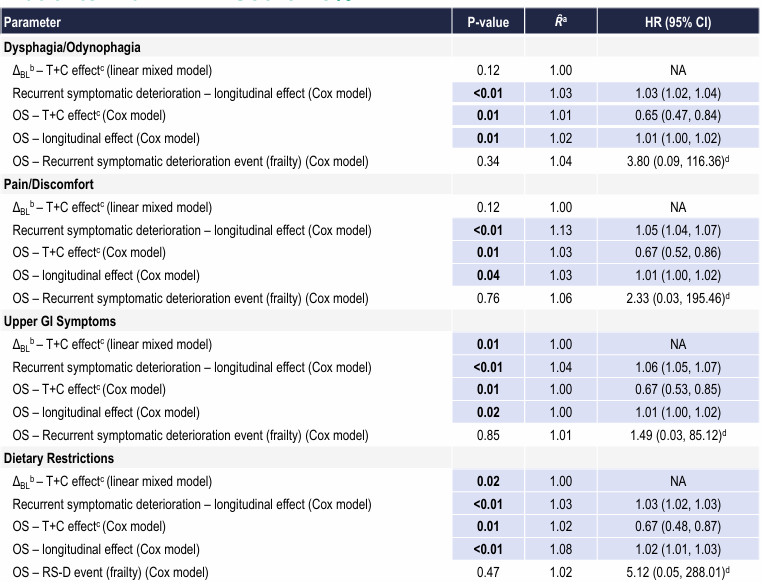
Task: Select the Pain/Discomfort section heading
Action: pos(48,184)
